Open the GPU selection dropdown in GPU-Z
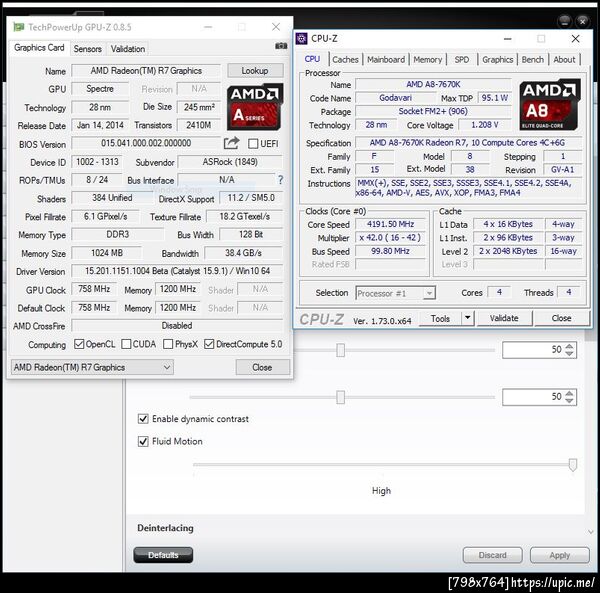 (x=92, y=367)
